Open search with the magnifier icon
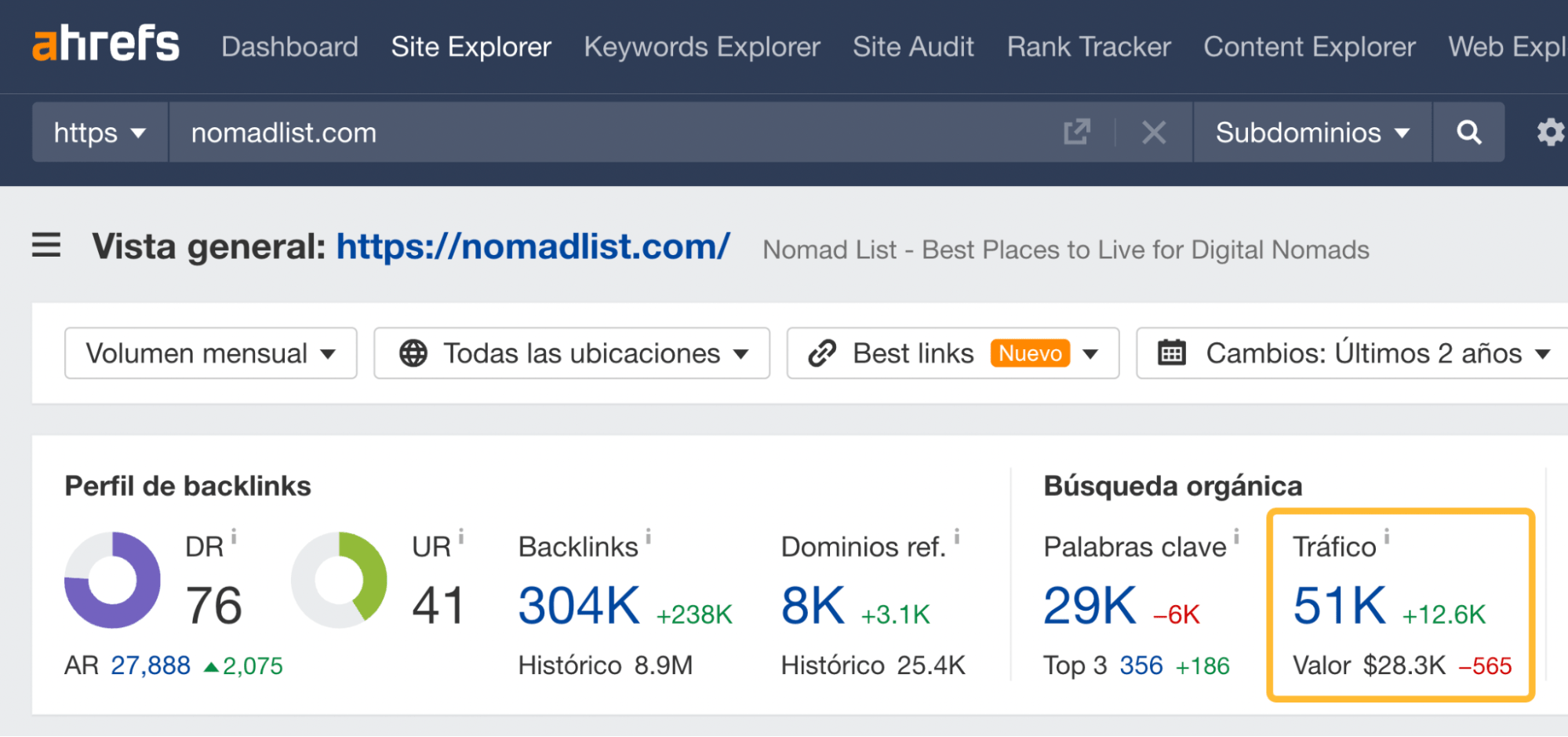 click(1468, 132)
